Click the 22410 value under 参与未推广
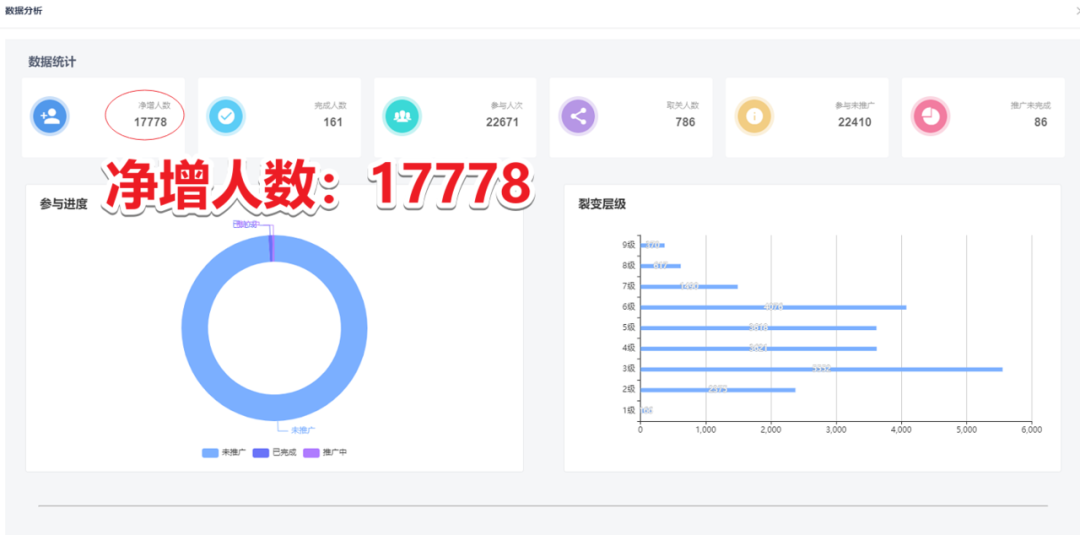The height and width of the screenshot is (535, 1080). [x=855, y=122]
